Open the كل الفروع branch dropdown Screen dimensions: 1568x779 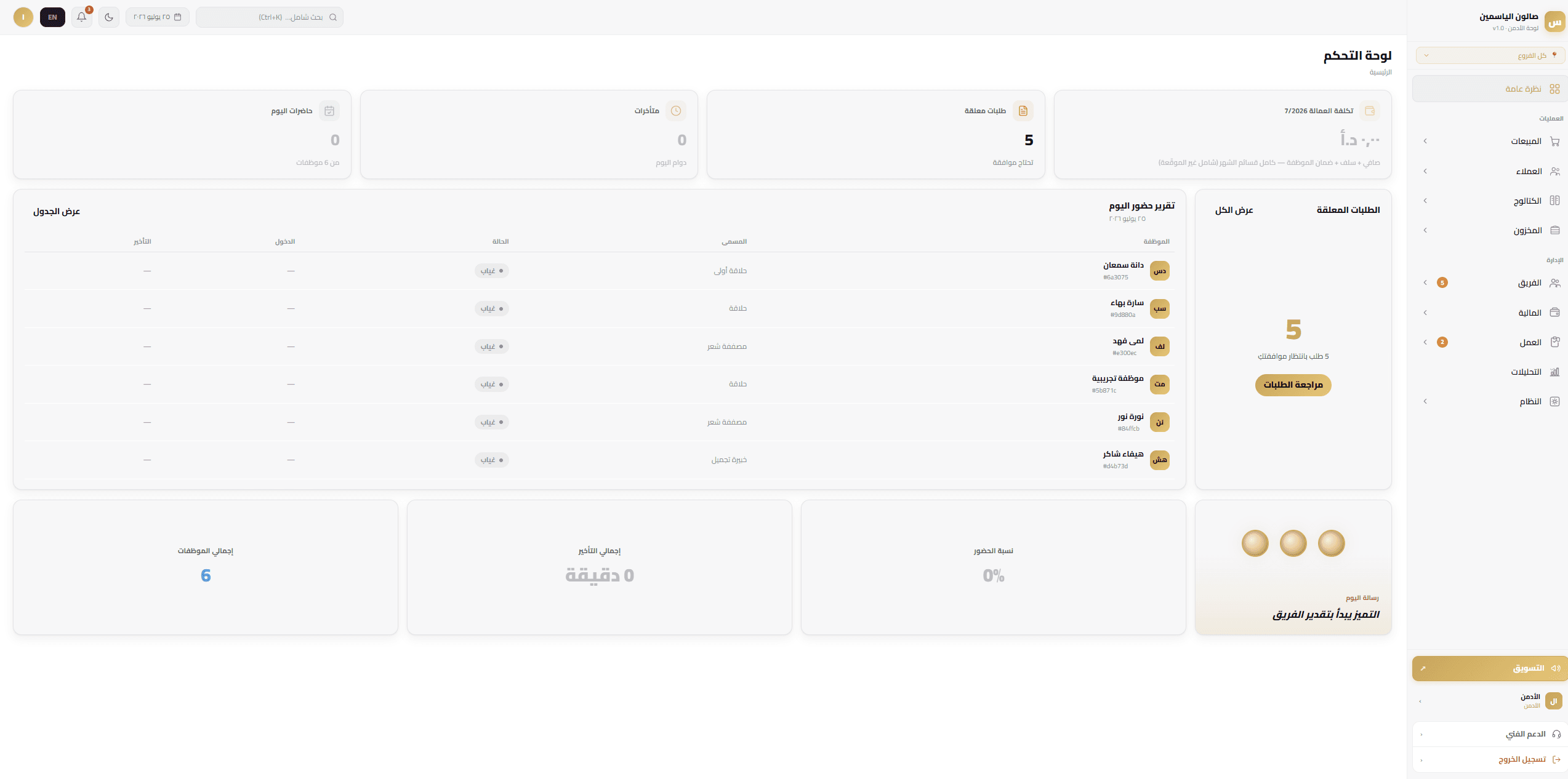pos(1490,55)
